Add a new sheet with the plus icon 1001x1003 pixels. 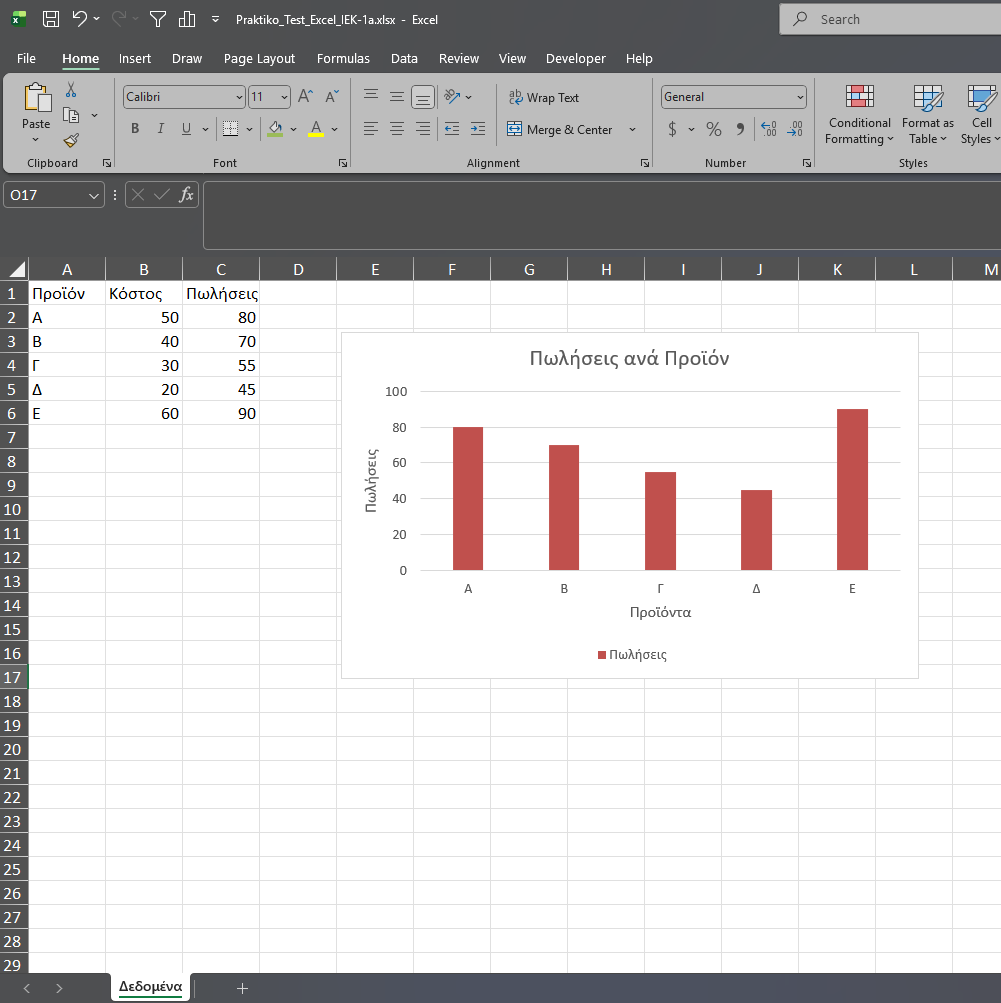(x=242, y=988)
